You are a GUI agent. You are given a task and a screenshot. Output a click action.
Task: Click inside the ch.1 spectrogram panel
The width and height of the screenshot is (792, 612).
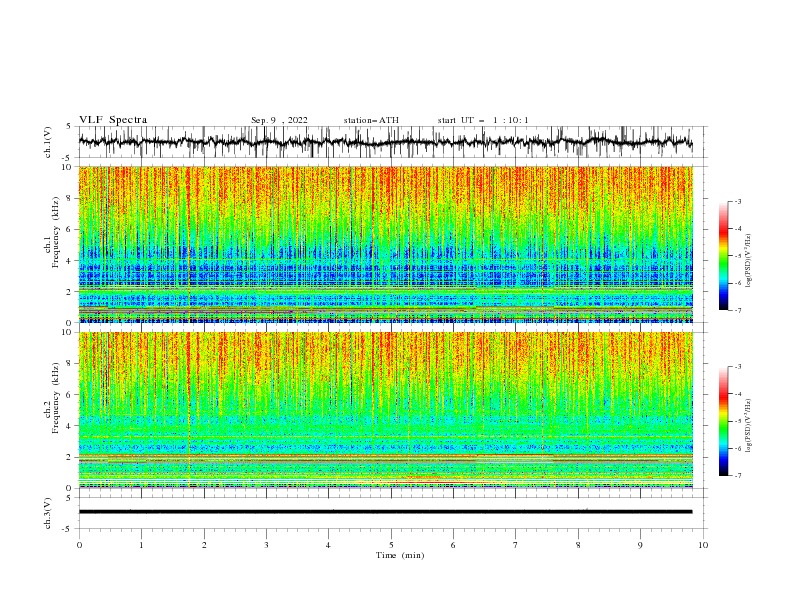pyautogui.click(x=385, y=244)
